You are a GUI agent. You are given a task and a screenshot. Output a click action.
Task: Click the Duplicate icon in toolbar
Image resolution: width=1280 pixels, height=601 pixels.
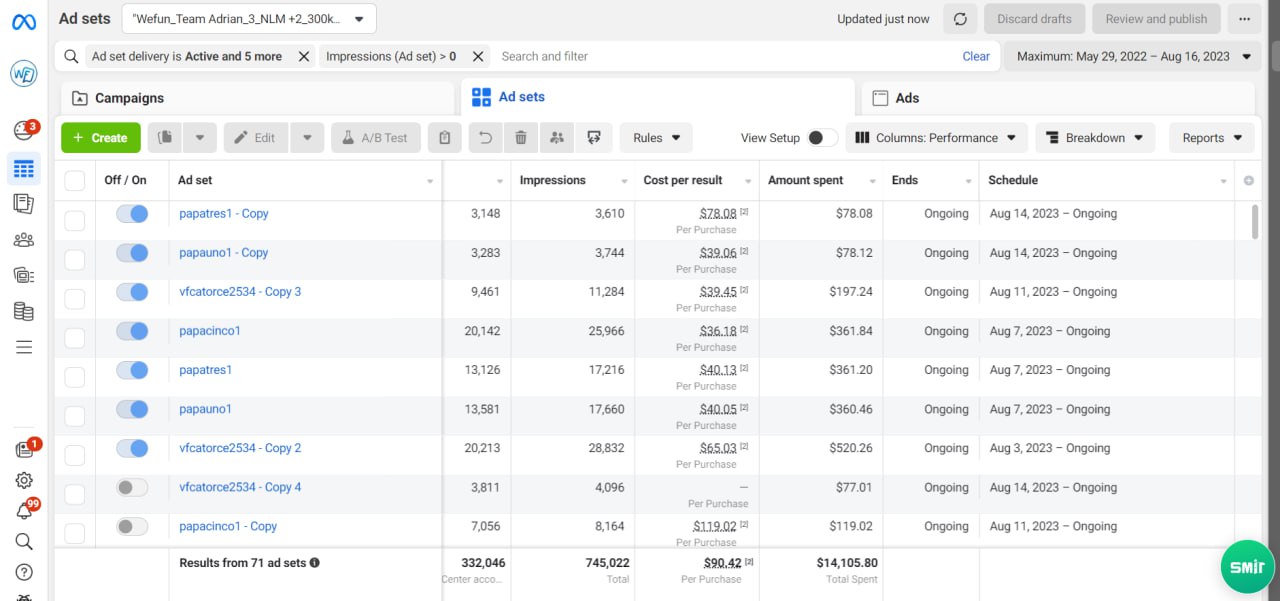click(166, 138)
